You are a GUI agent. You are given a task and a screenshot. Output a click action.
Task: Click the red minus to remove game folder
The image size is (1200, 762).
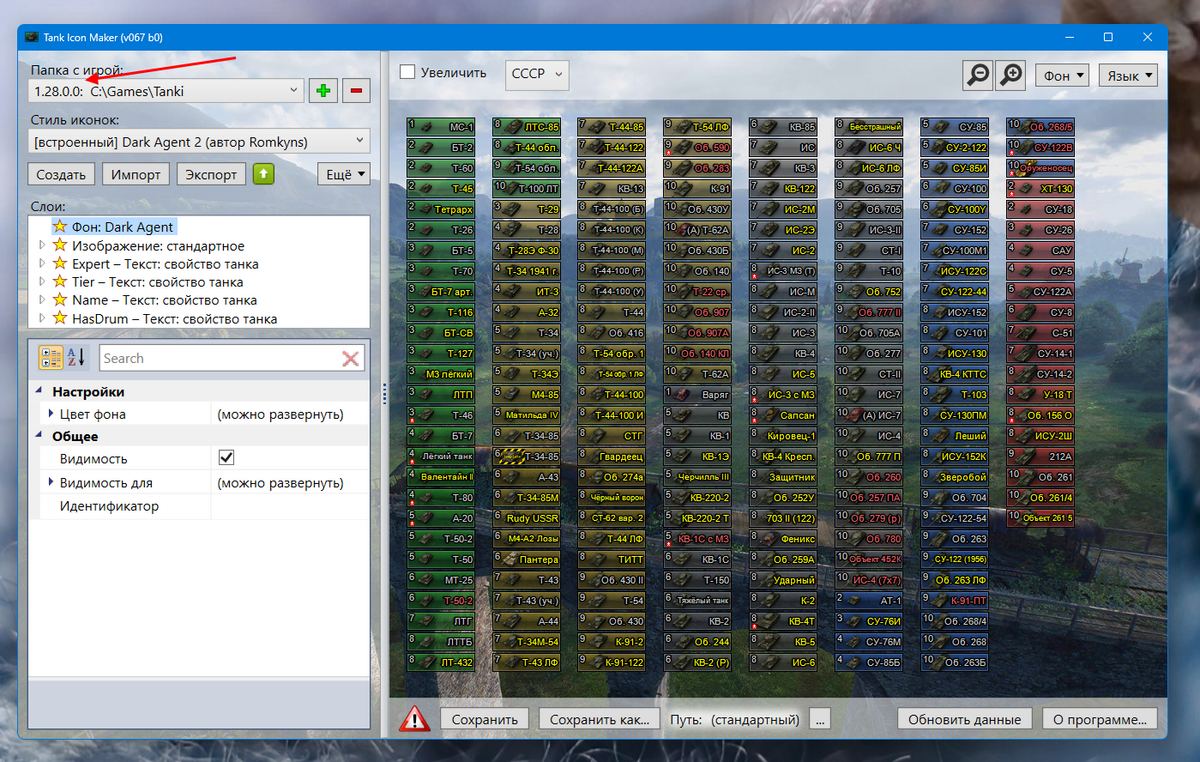point(355,90)
